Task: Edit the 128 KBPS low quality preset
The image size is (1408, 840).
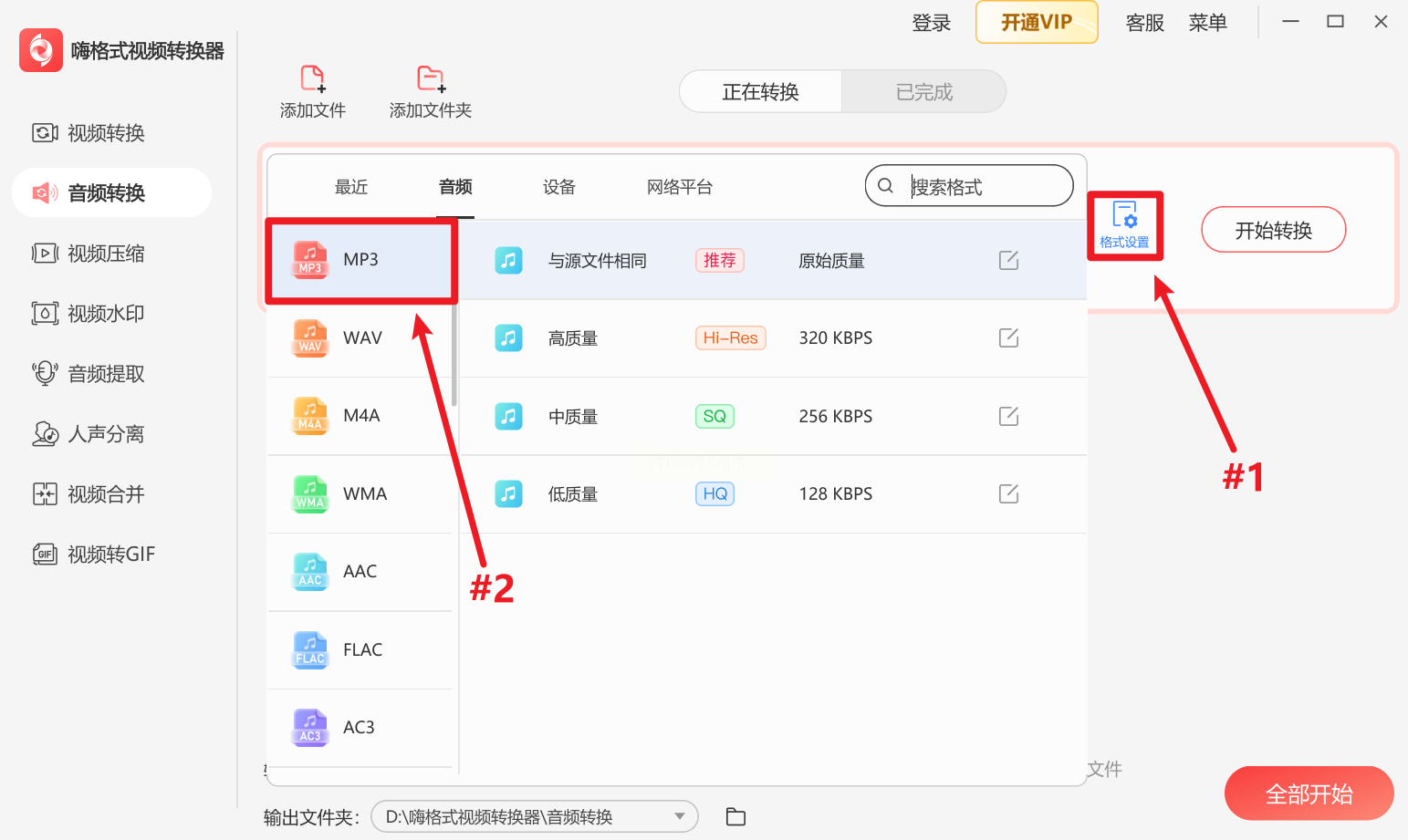Action: (1008, 494)
